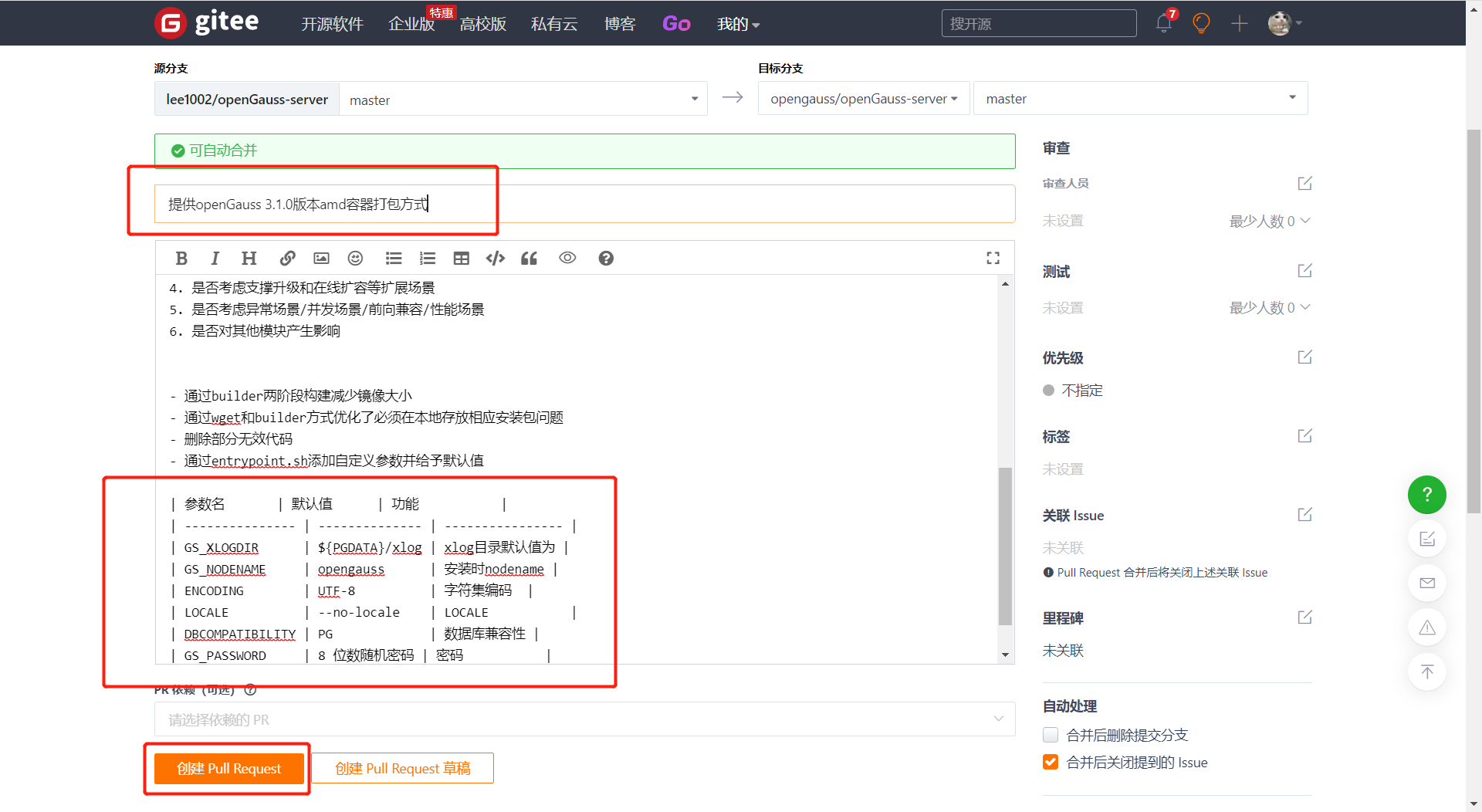
Task: Open the plus create menu
Action: pyautogui.click(x=1240, y=23)
